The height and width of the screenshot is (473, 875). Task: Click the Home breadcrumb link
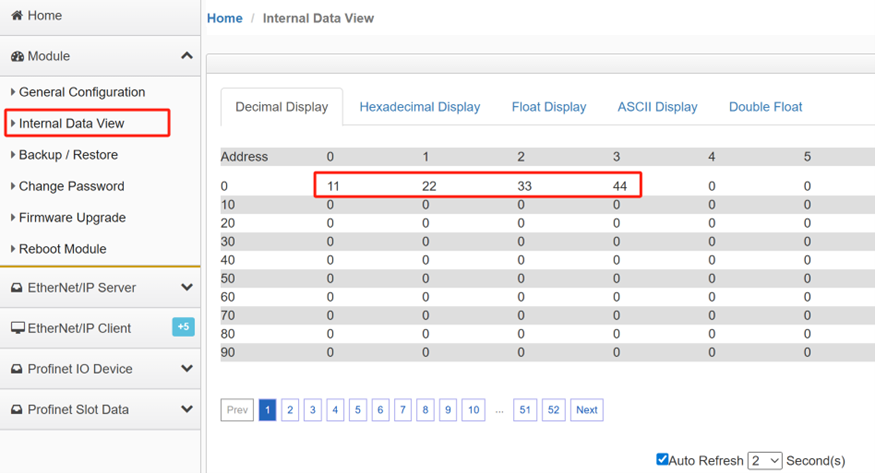(225, 18)
